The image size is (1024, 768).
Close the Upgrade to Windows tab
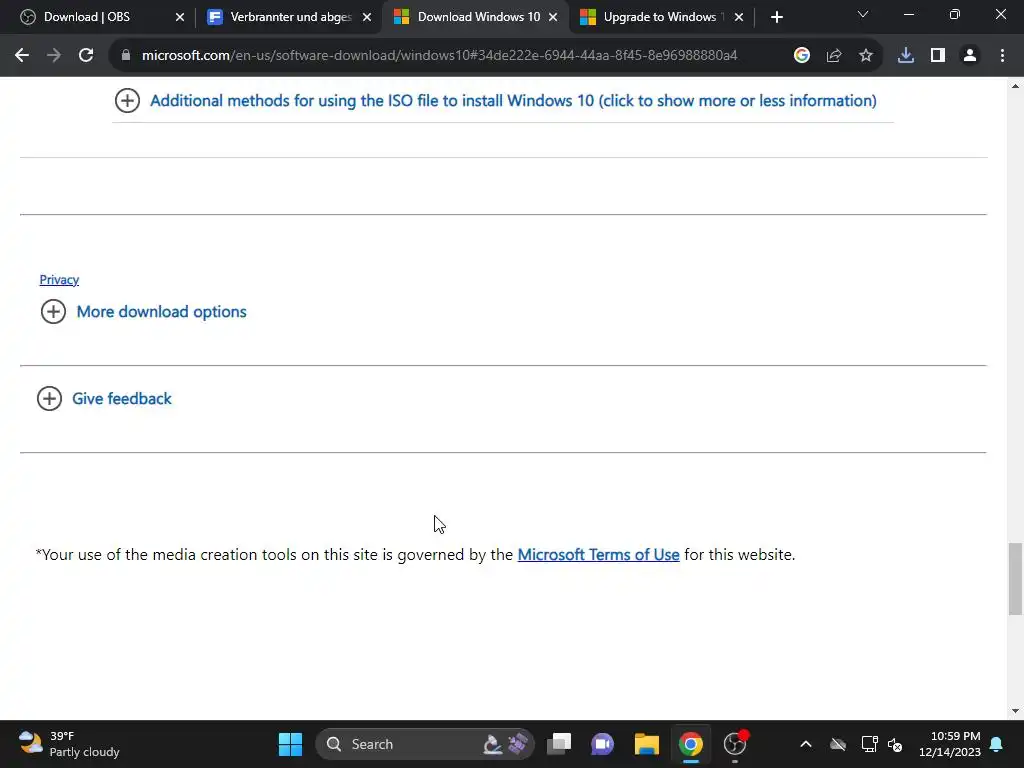click(x=739, y=17)
